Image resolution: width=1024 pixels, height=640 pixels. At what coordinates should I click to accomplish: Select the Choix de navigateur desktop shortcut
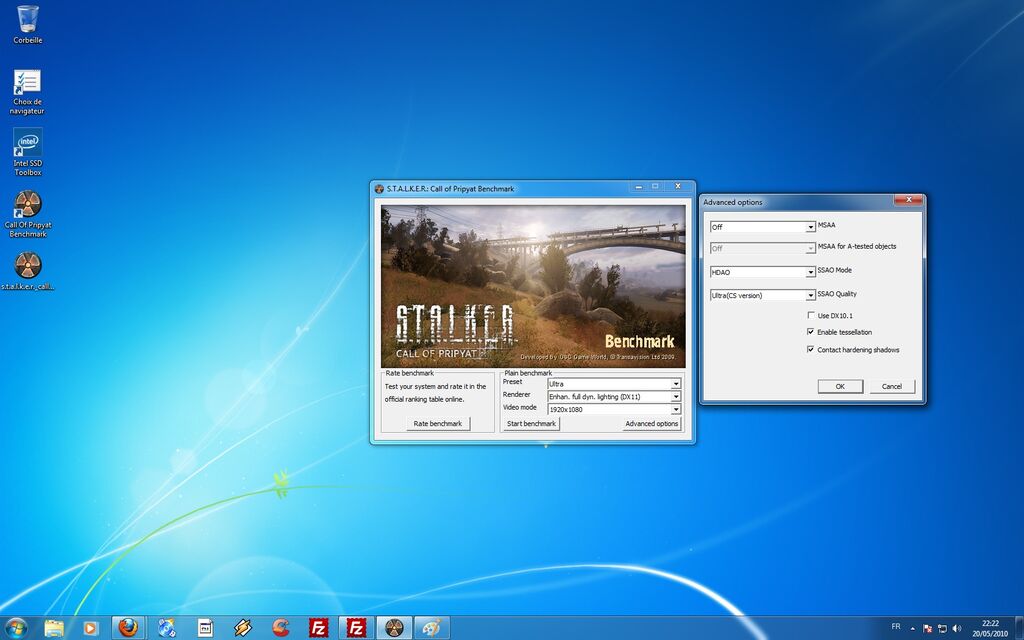tap(27, 91)
